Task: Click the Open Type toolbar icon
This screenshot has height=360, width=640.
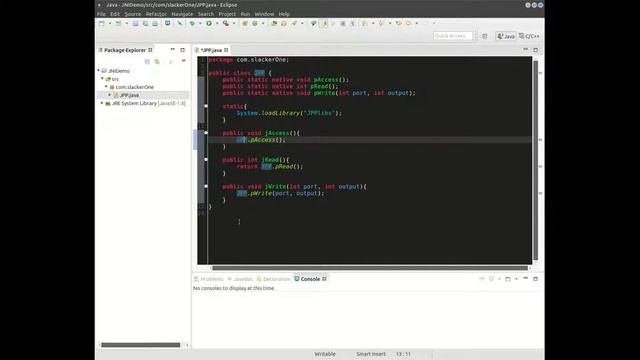Action: click(274, 24)
